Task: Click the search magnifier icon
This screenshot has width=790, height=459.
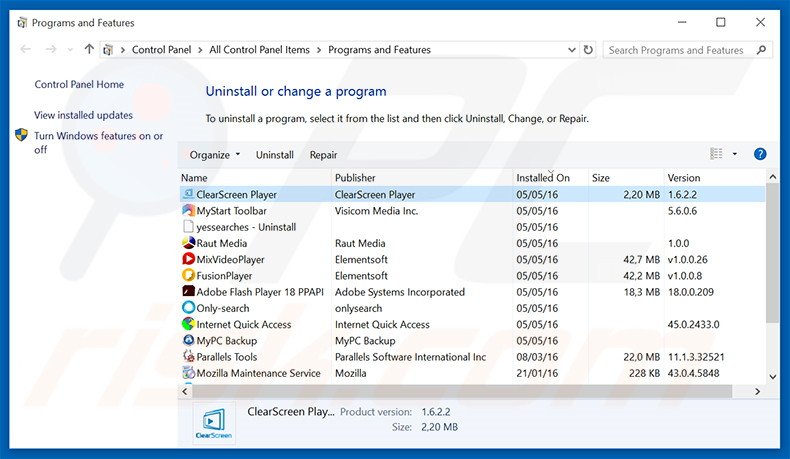Action: tap(761, 50)
